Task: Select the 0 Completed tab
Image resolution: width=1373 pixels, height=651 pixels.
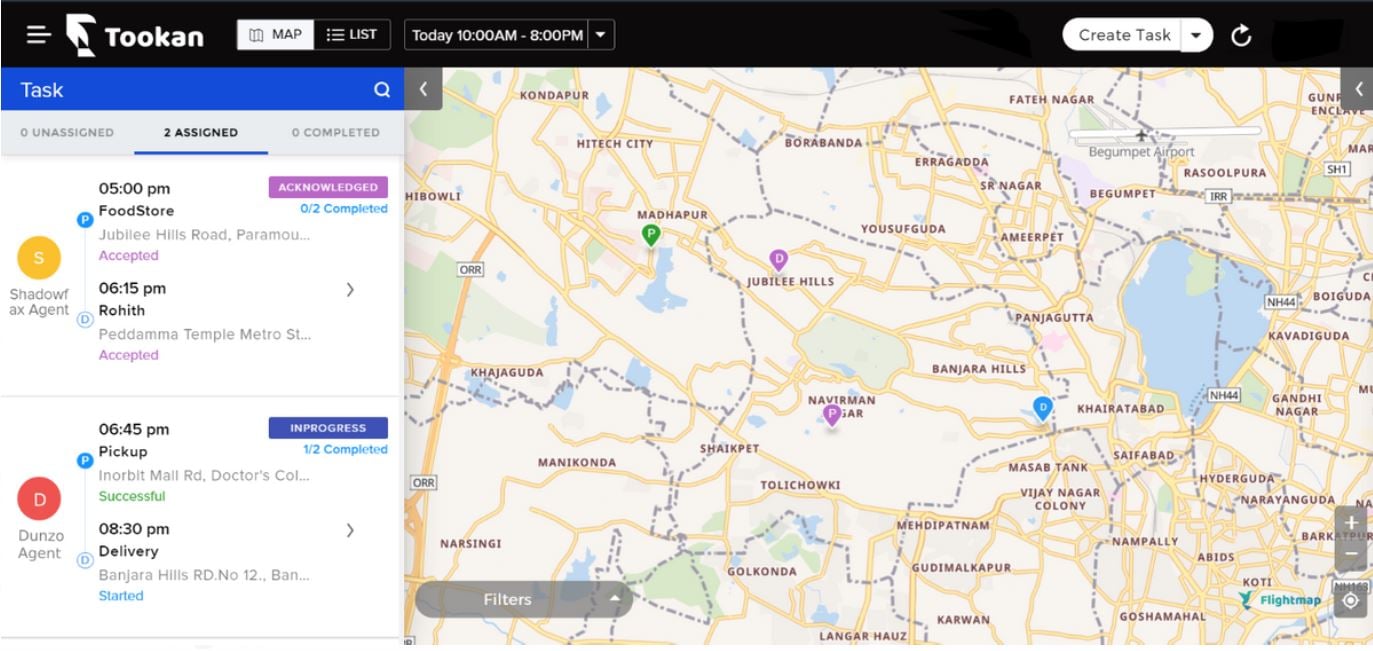Action: [335, 132]
